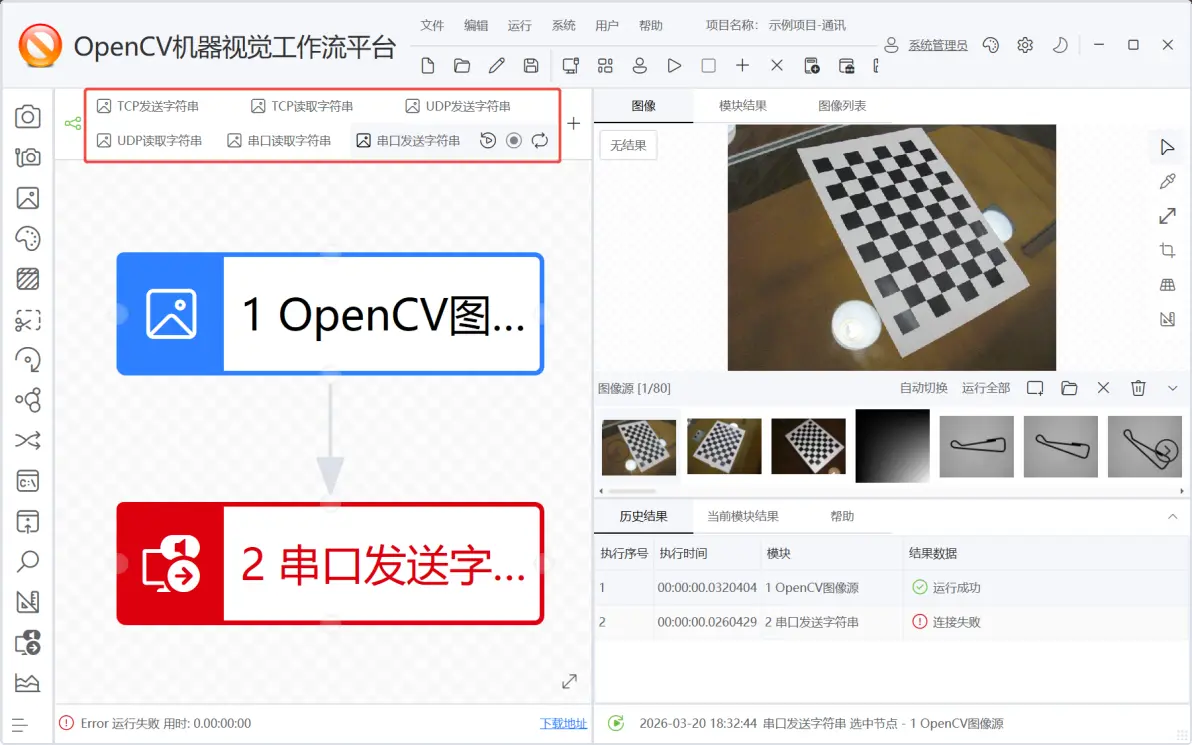1192x745 pixels.
Task: Expand the image source panel chevron
Action: click(1172, 388)
